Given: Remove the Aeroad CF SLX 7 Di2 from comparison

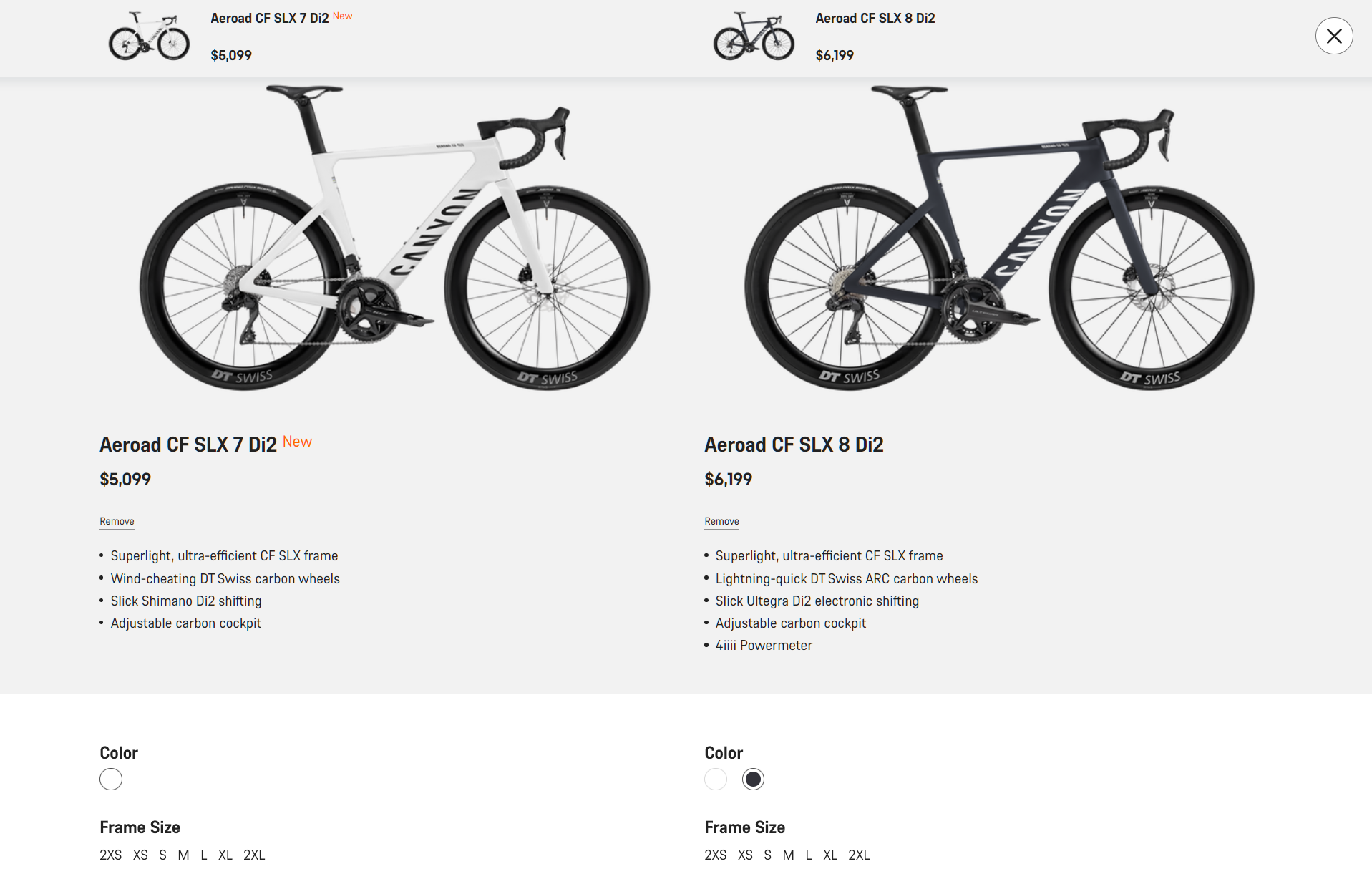Looking at the screenshot, I should point(117,521).
